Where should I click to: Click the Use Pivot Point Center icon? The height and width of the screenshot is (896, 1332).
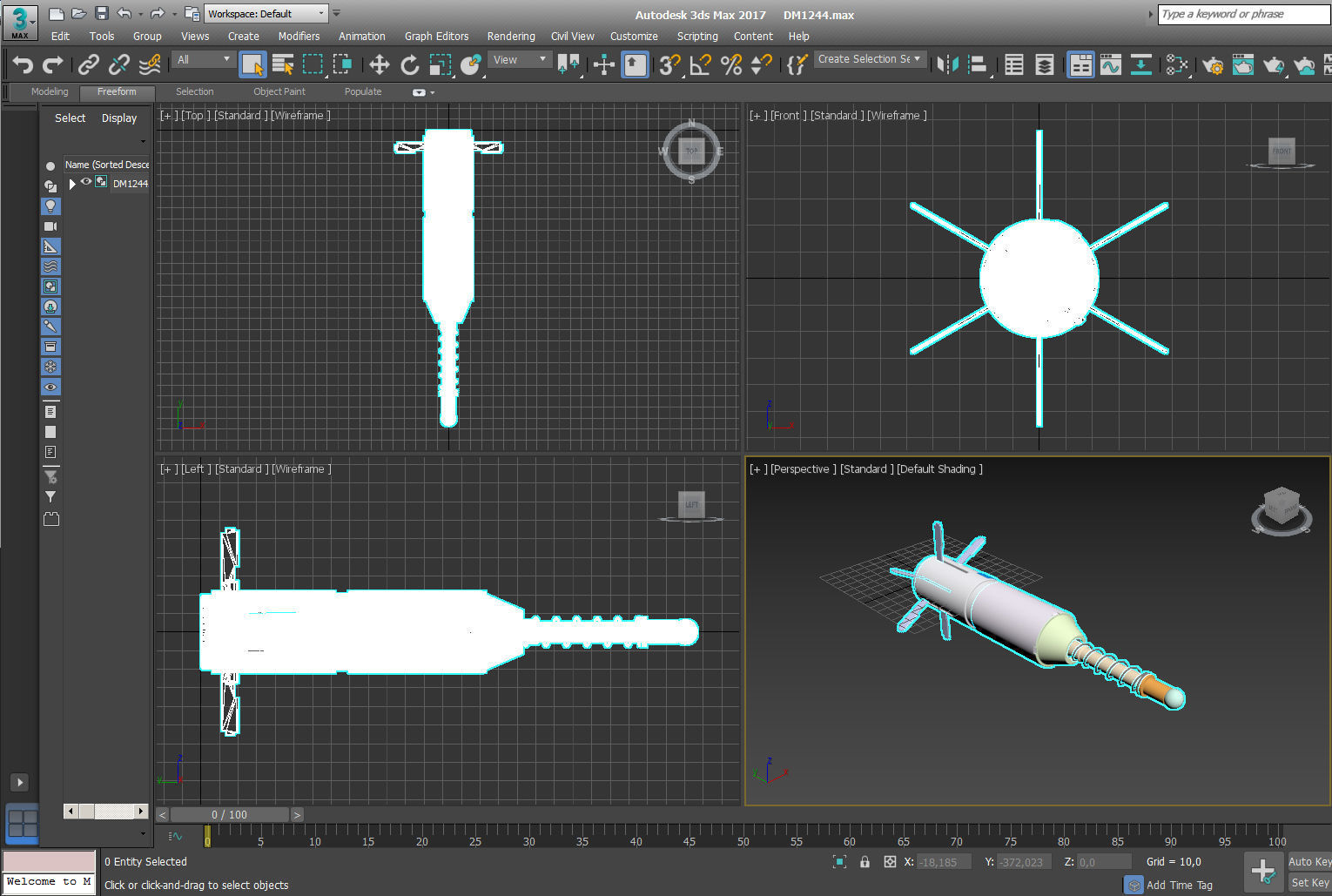point(569,64)
